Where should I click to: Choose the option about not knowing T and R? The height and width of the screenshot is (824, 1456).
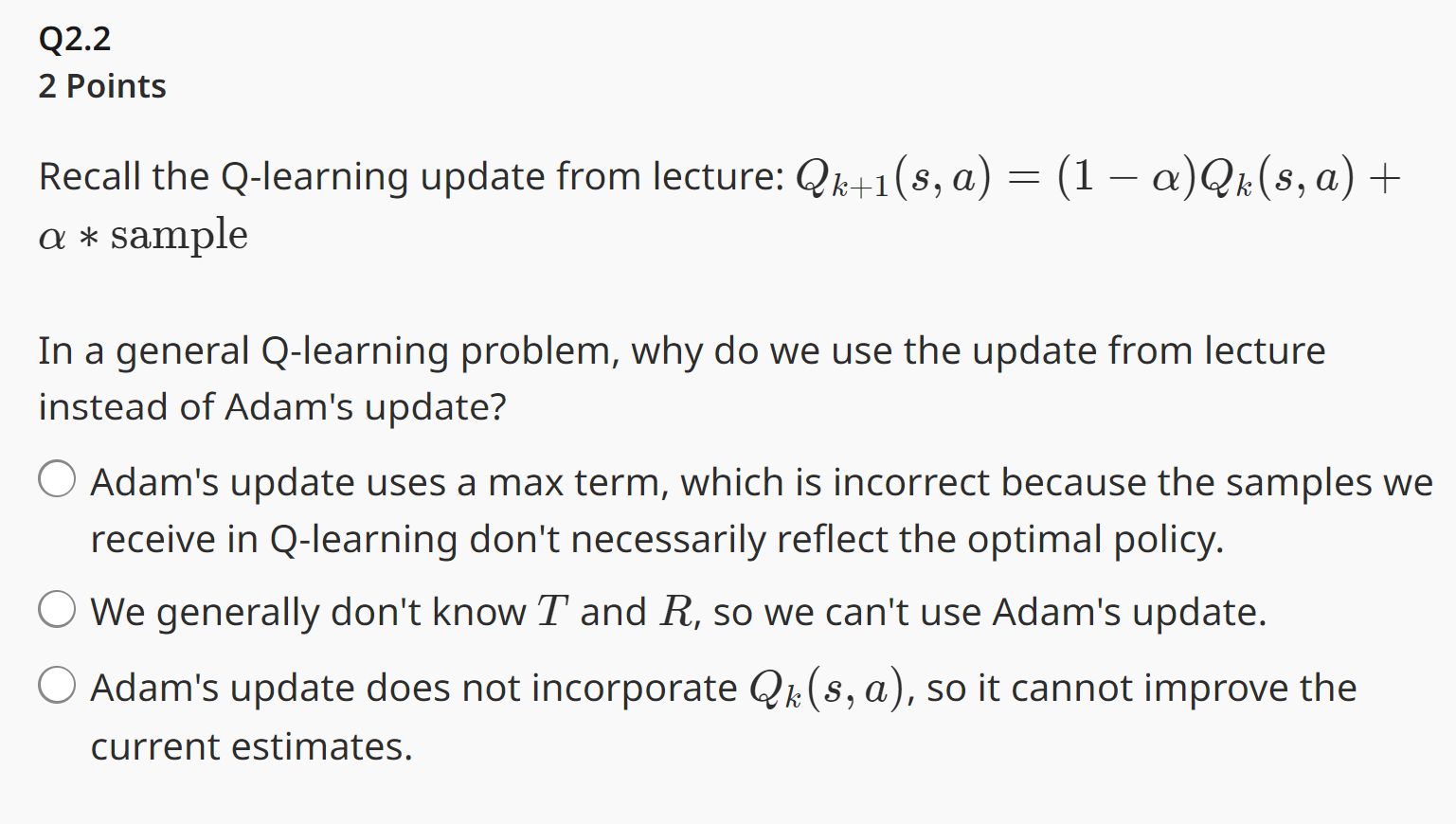[57, 610]
